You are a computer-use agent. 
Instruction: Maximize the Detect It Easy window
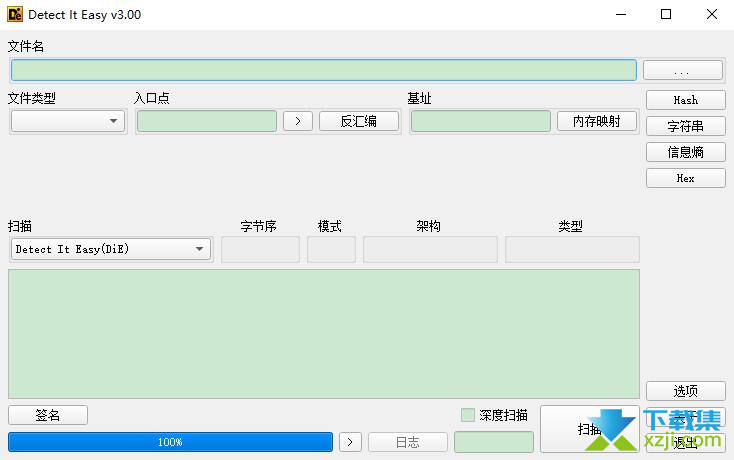tap(666, 15)
